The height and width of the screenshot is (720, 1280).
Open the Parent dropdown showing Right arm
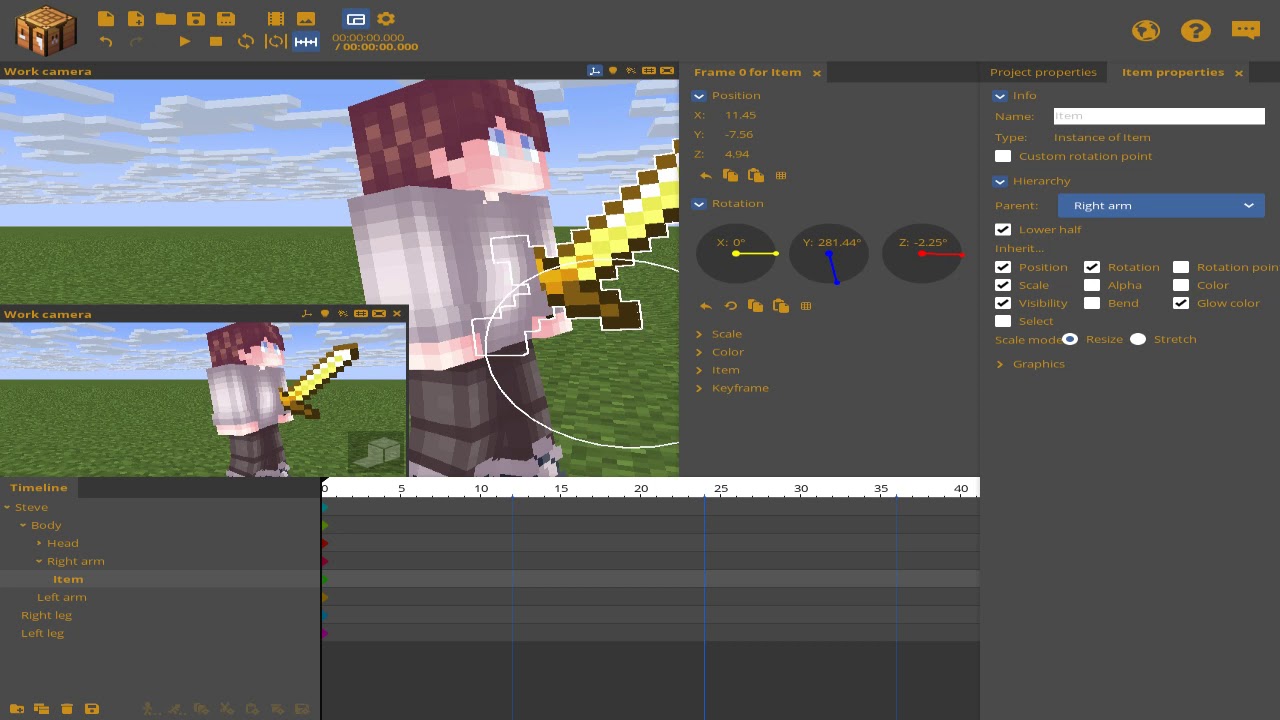click(x=1161, y=205)
